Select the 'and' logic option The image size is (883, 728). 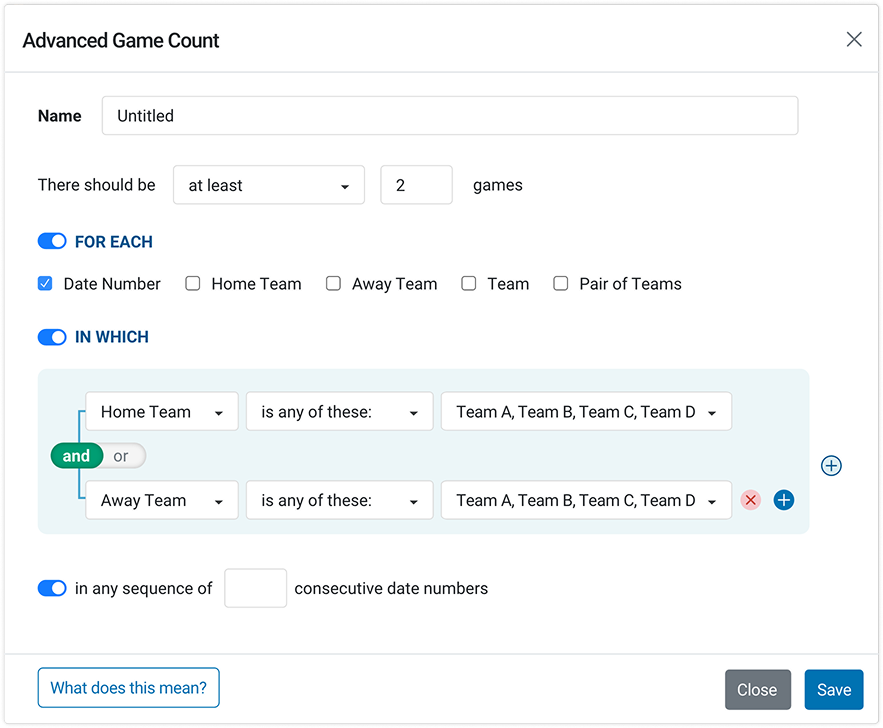[77, 456]
